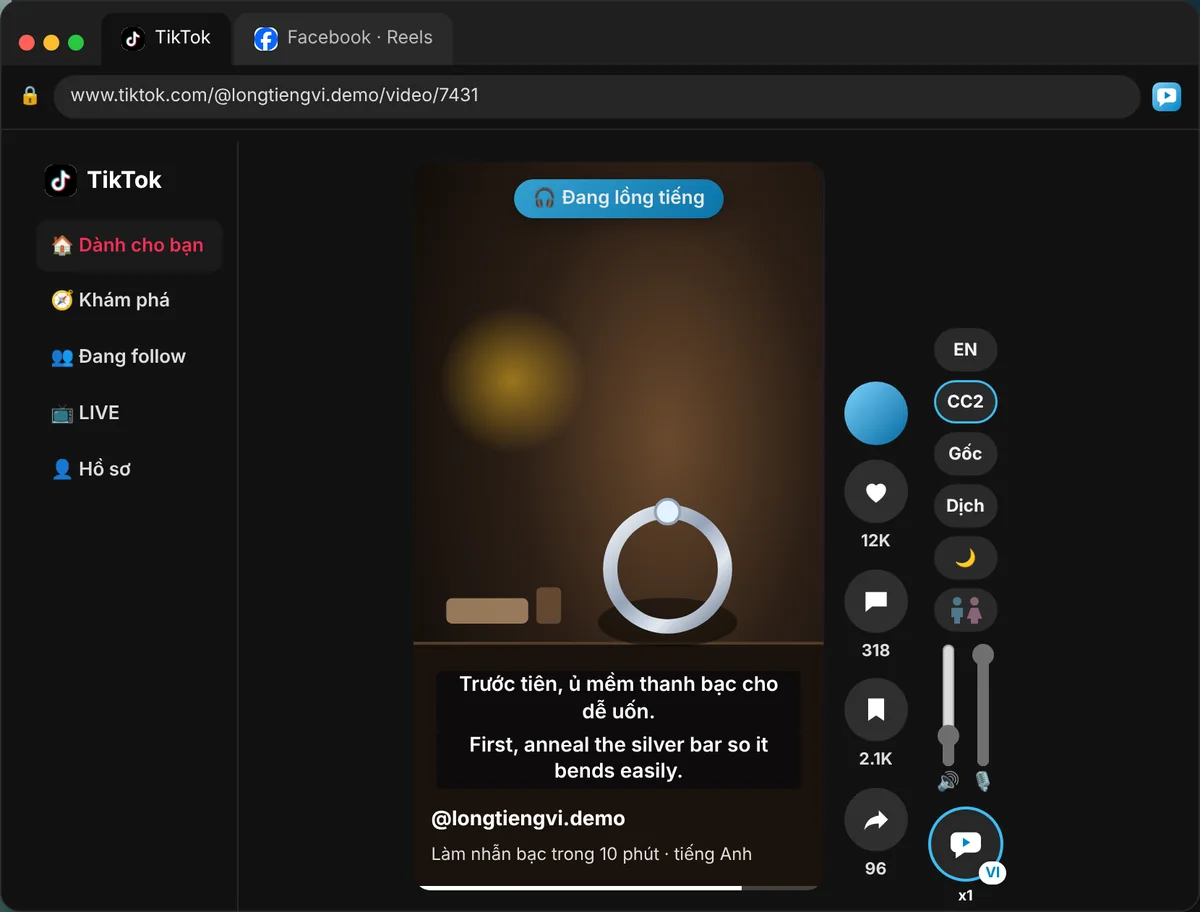This screenshot has height=912, width=1200.
Task: Adjust the speaker volume slider
Action: 948,706
